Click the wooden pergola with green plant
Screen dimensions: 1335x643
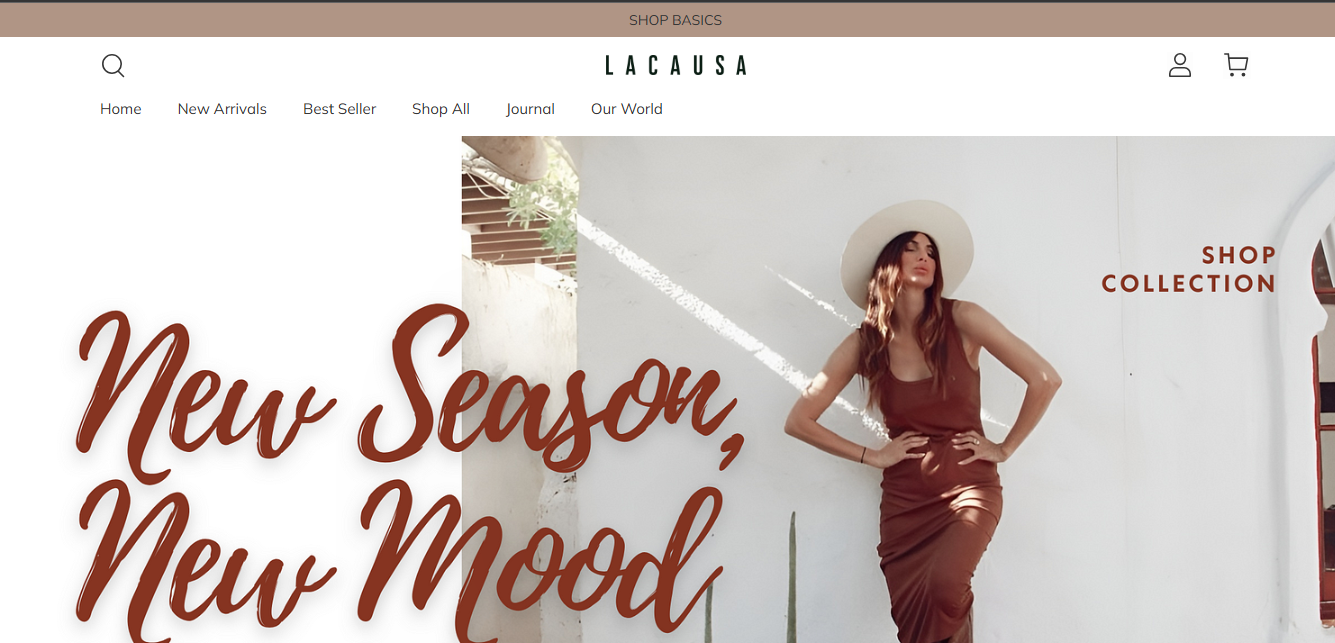[x=520, y=200]
